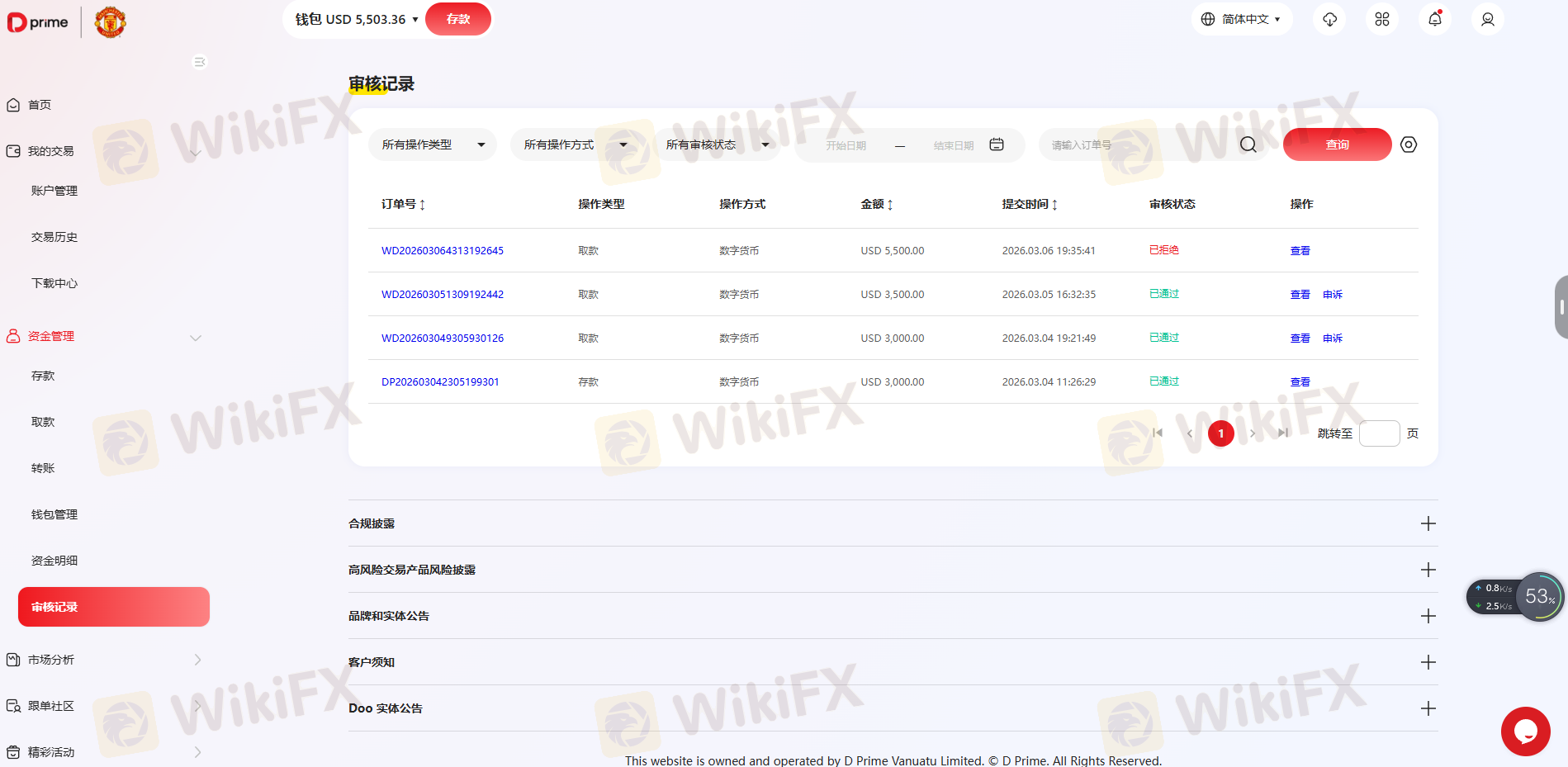Expand the 合规披露 section
The image size is (1568, 767).
click(1428, 523)
